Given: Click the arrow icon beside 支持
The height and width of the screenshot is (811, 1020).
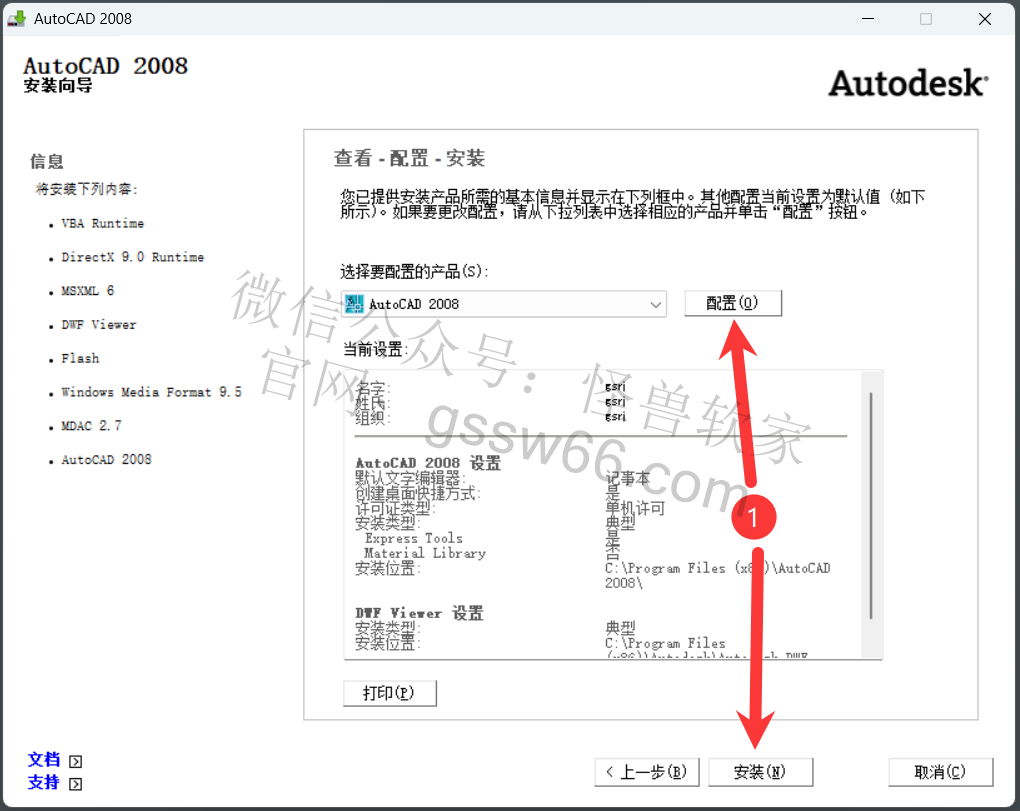Looking at the screenshot, I should (x=76, y=784).
